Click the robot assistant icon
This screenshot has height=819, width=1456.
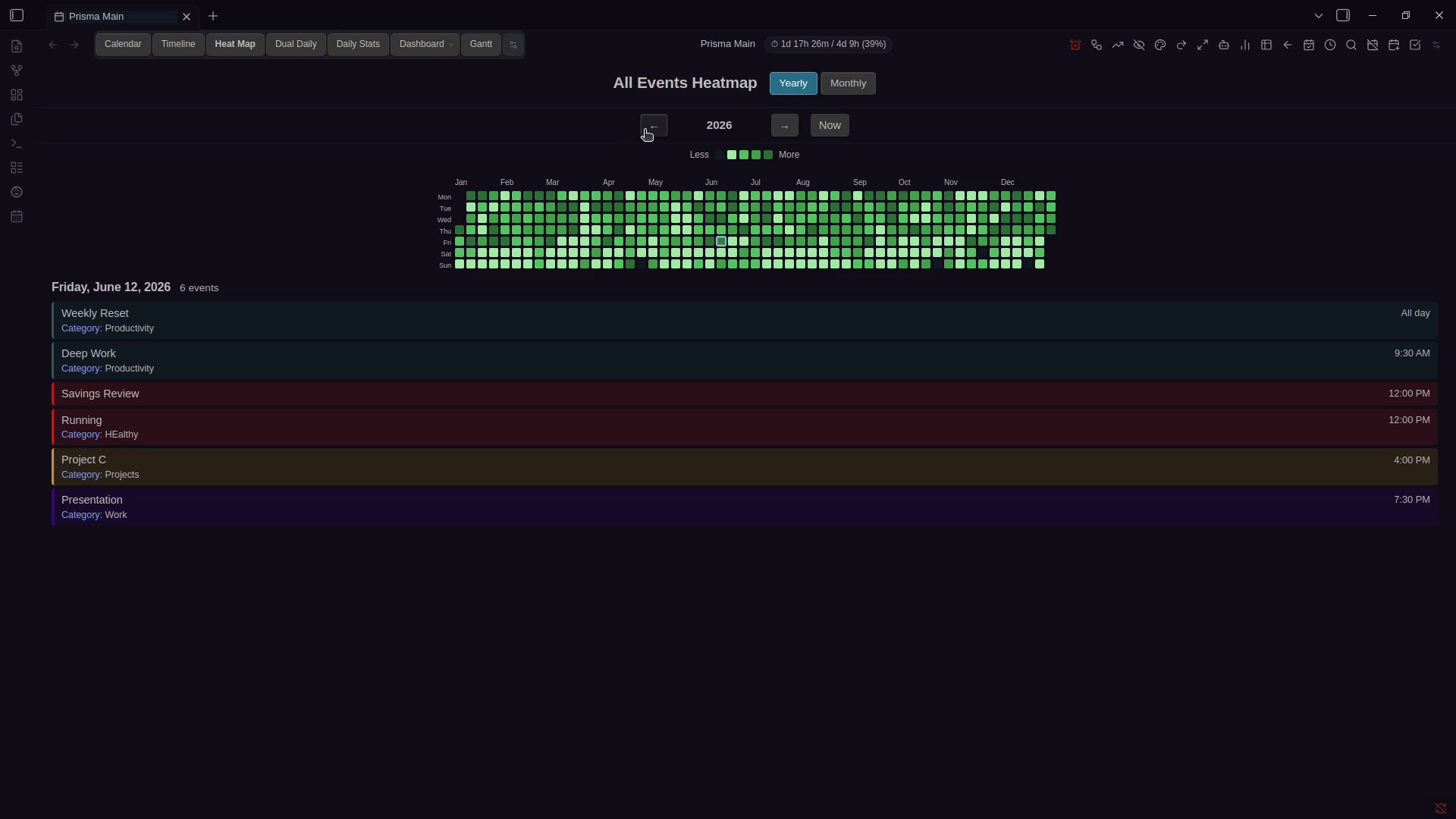pos(1223,45)
